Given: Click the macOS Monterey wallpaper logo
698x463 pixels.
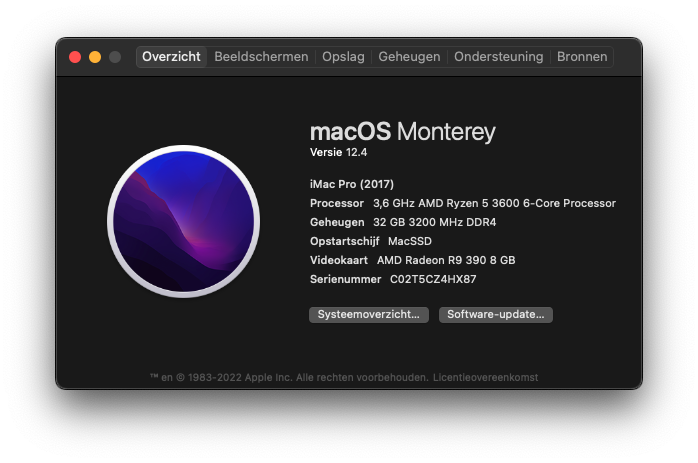Looking at the screenshot, I should (183, 221).
